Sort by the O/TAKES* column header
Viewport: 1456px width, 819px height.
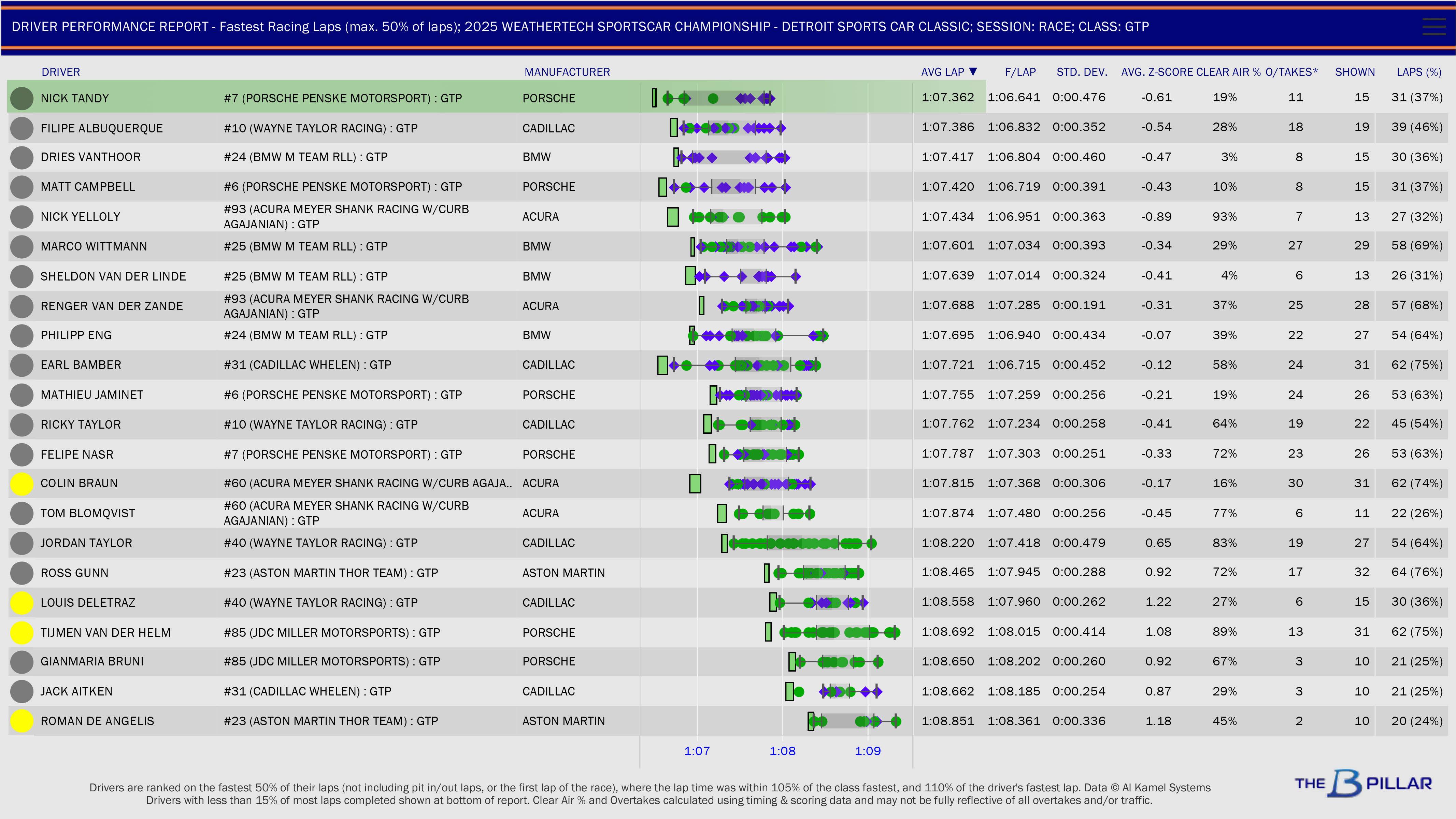click(x=1291, y=72)
